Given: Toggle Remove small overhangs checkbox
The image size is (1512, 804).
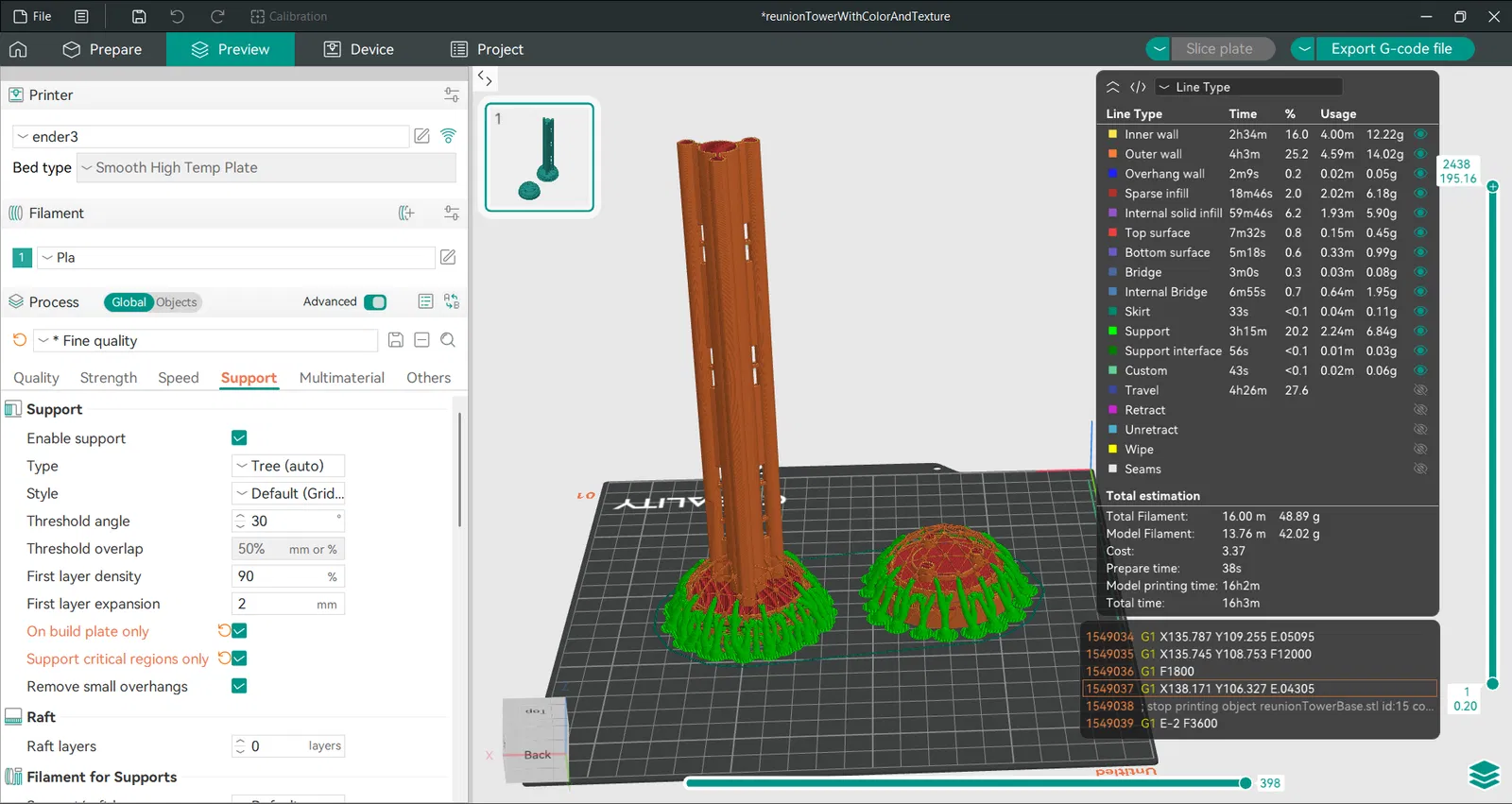Looking at the screenshot, I should (x=239, y=686).
